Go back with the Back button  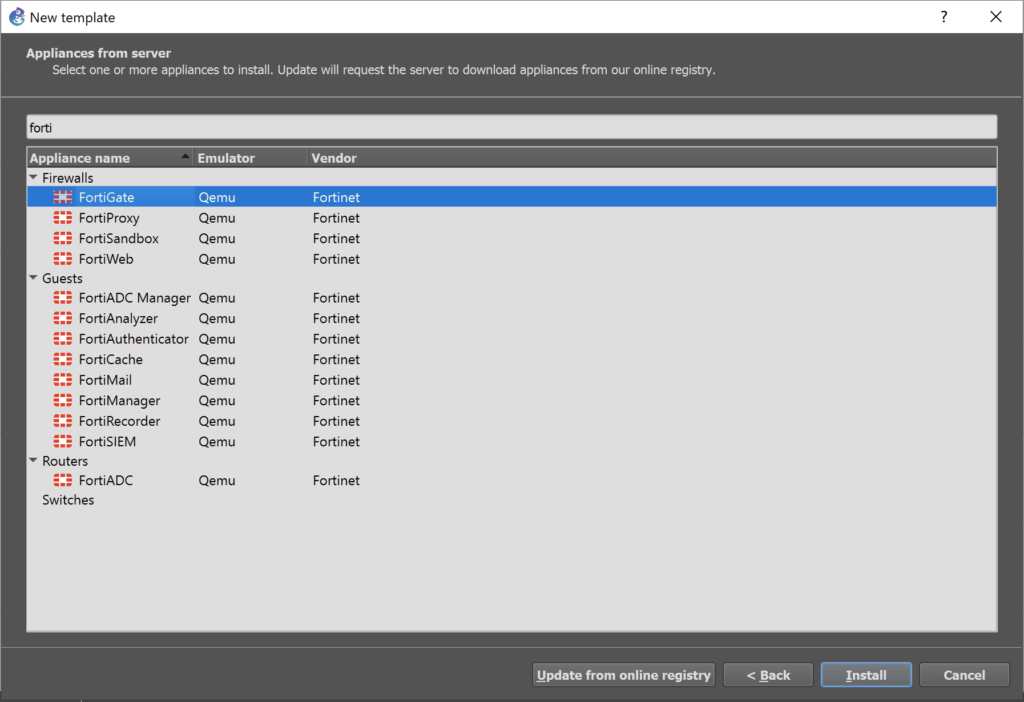coord(767,674)
